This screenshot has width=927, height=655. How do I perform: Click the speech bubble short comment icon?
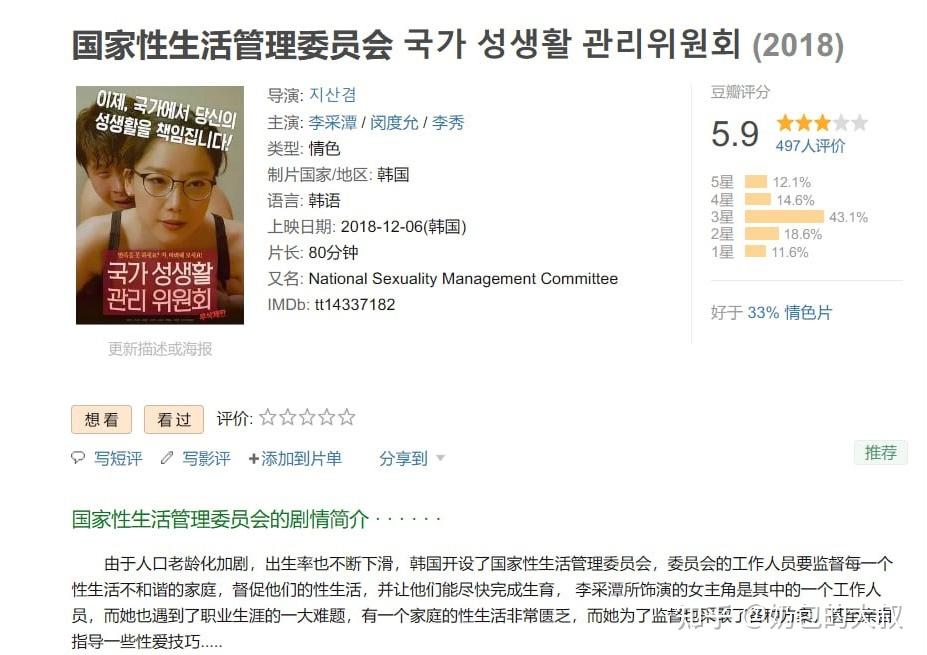tap(78, 458)
